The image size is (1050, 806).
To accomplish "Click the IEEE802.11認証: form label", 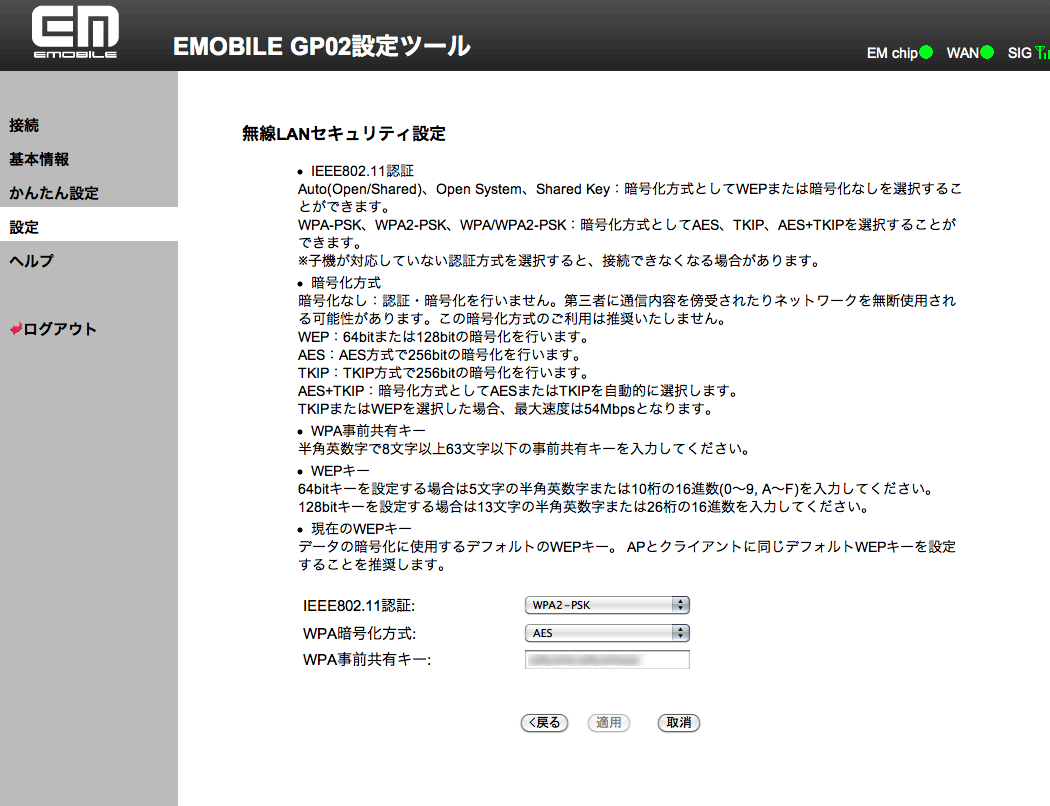I will (359, 606).
